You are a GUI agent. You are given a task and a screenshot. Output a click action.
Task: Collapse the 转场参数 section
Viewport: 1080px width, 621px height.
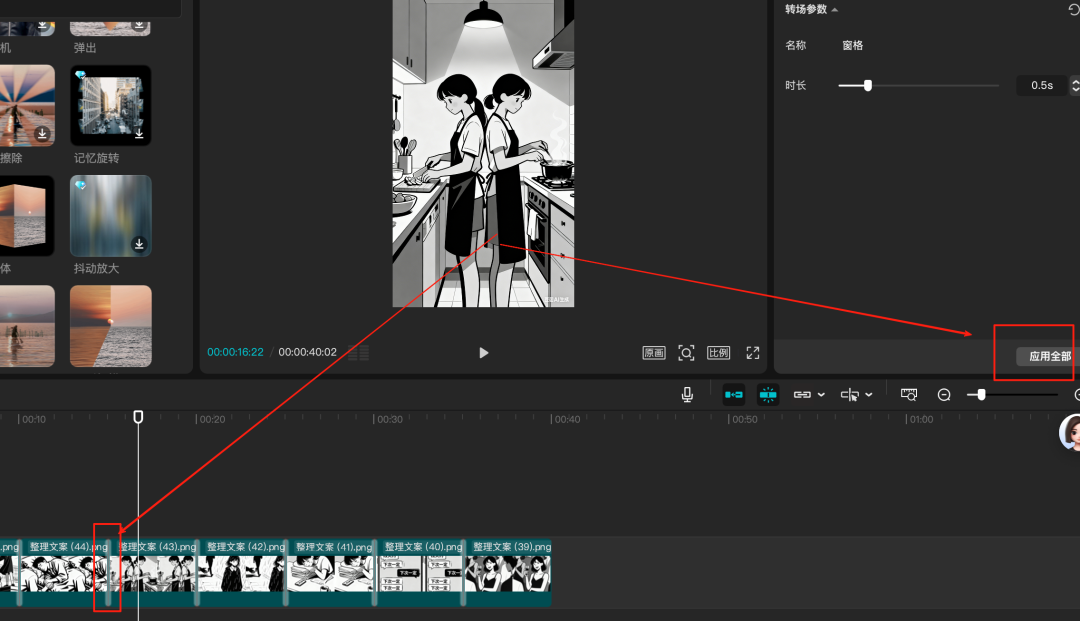[835, 10]
